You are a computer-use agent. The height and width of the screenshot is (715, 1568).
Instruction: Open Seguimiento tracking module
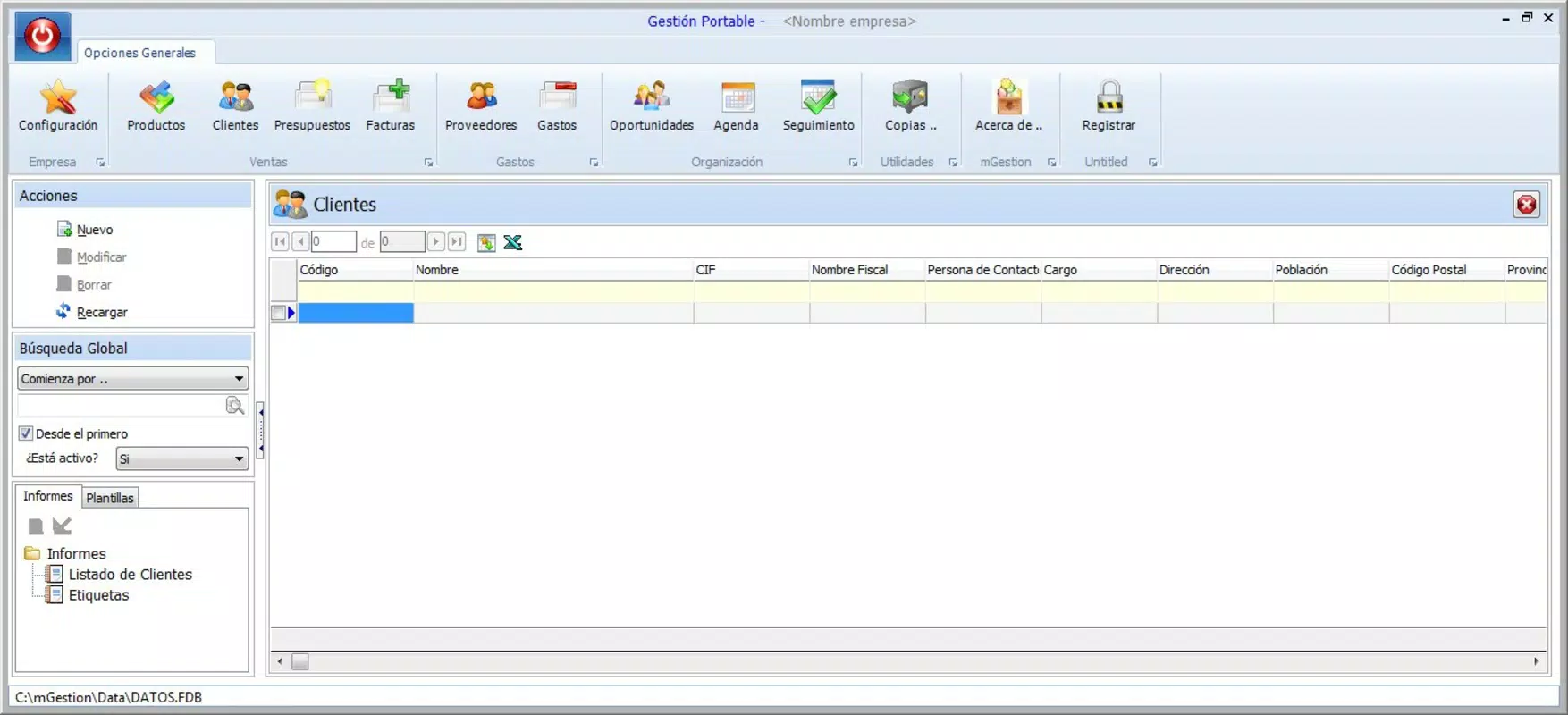tap(819, 105)
